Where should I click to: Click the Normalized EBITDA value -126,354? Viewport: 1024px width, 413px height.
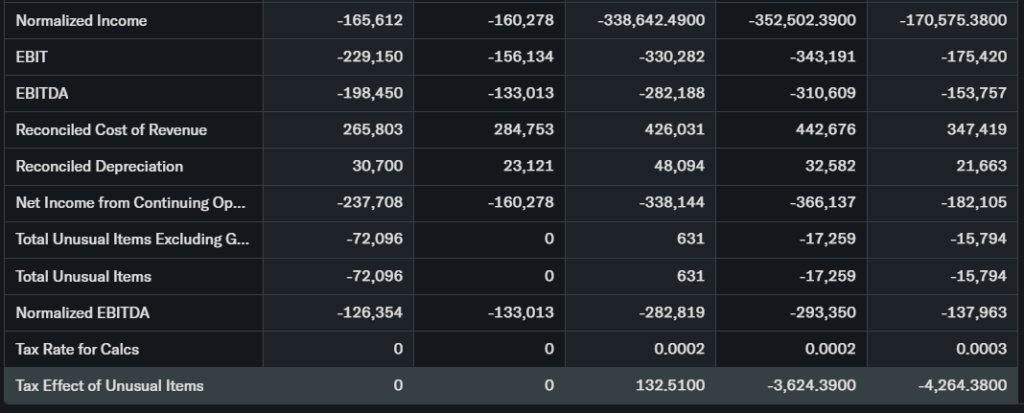coord(370,313)
